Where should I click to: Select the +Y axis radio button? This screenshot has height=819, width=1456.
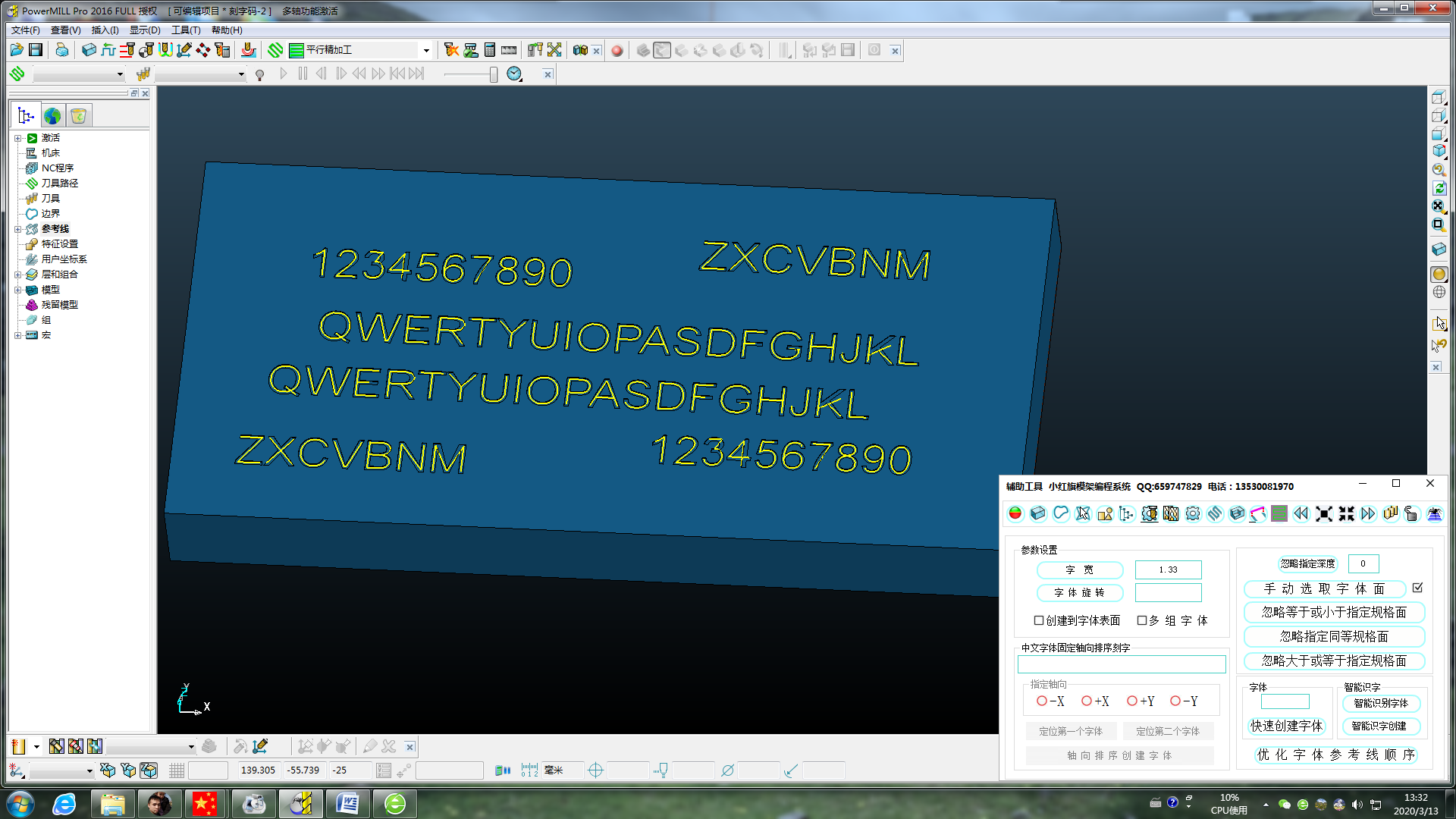(1131, 701)
